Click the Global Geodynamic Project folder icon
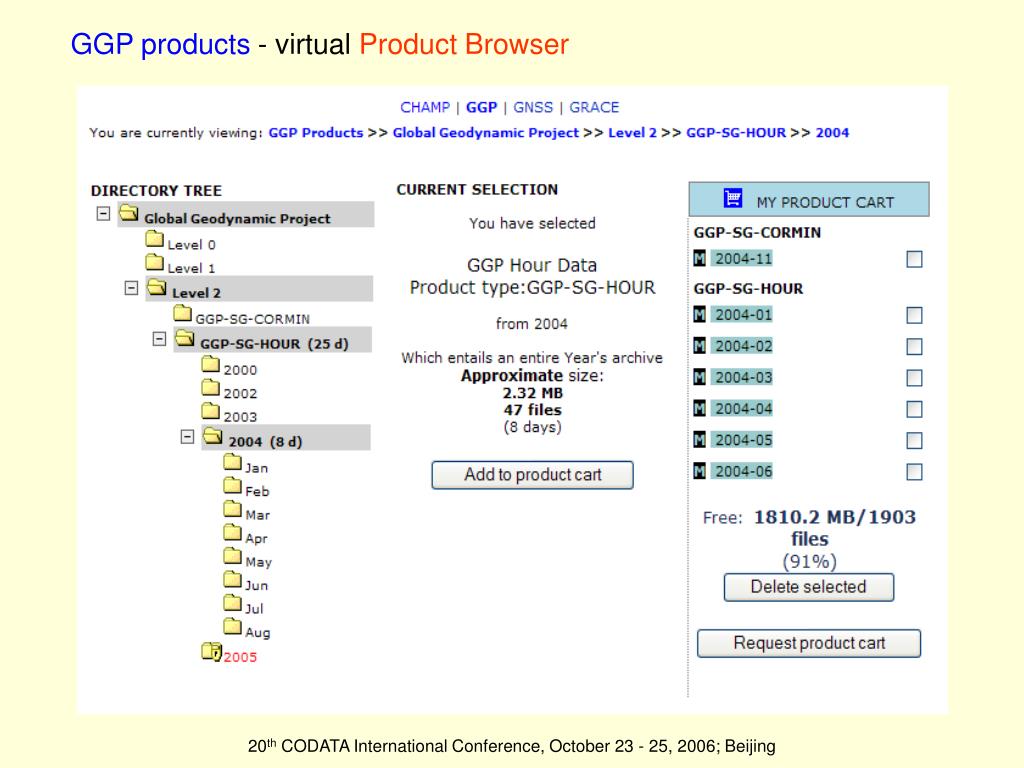Image resolution: width=1024 pixels, height=768 pixels. coord(129,213)
